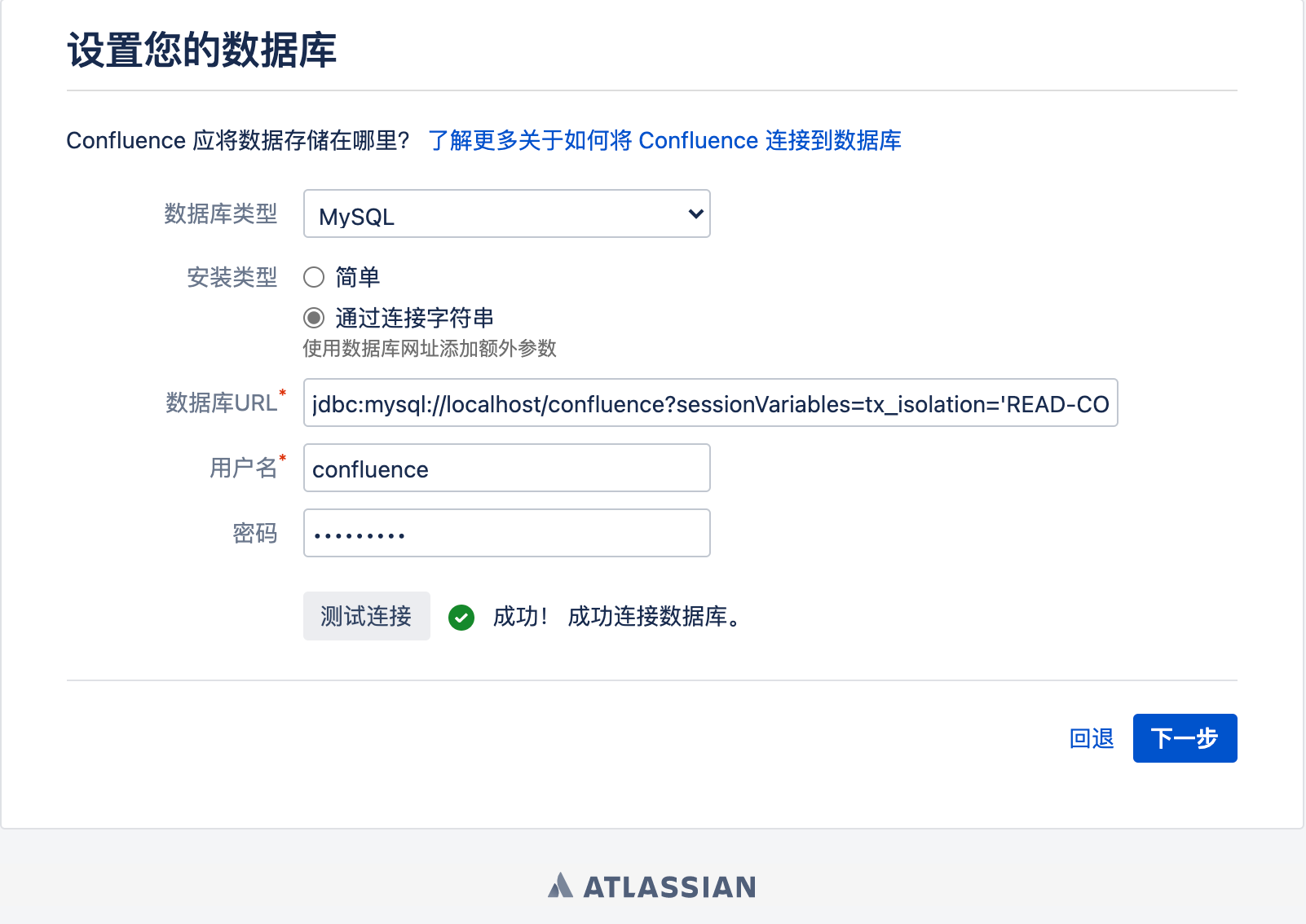
Task: Open the link about connecting Confluence to database
Action: click(x=664, y=140)
